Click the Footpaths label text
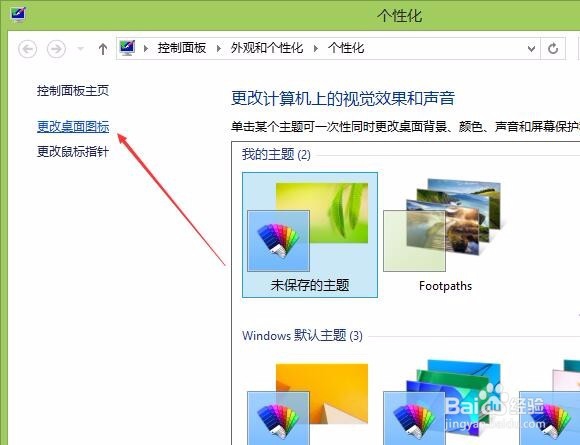 click(445, 286)
